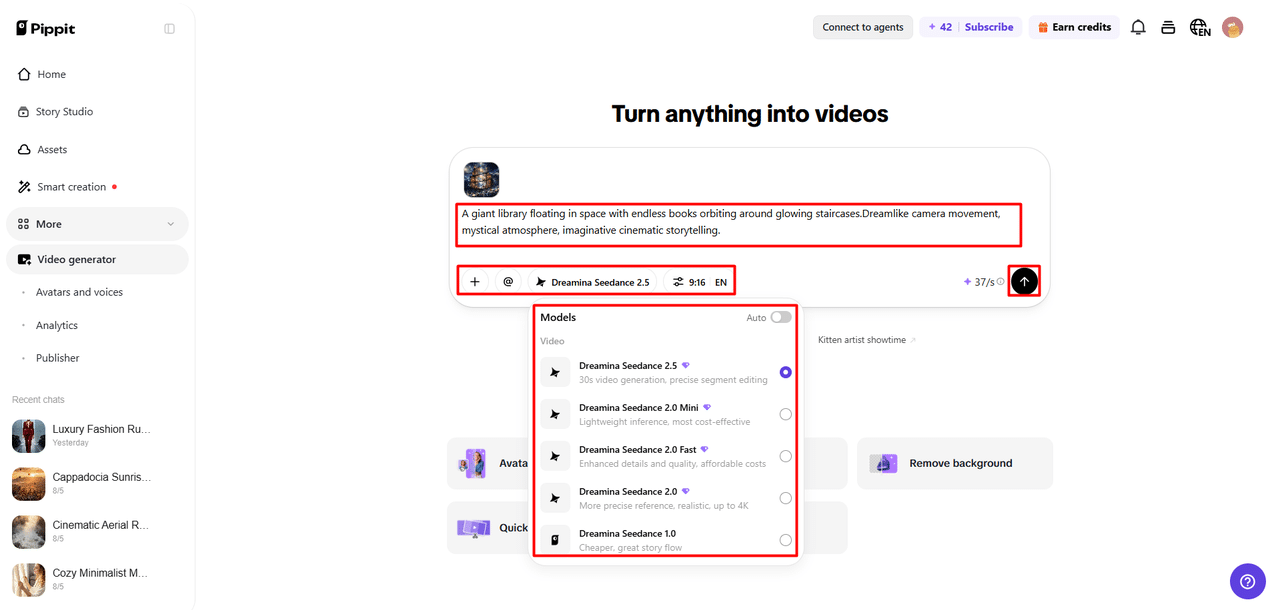Click Cappadocia Sunrise chat thumbnail
The image size is (1280, 610).
tap(29, 484)
